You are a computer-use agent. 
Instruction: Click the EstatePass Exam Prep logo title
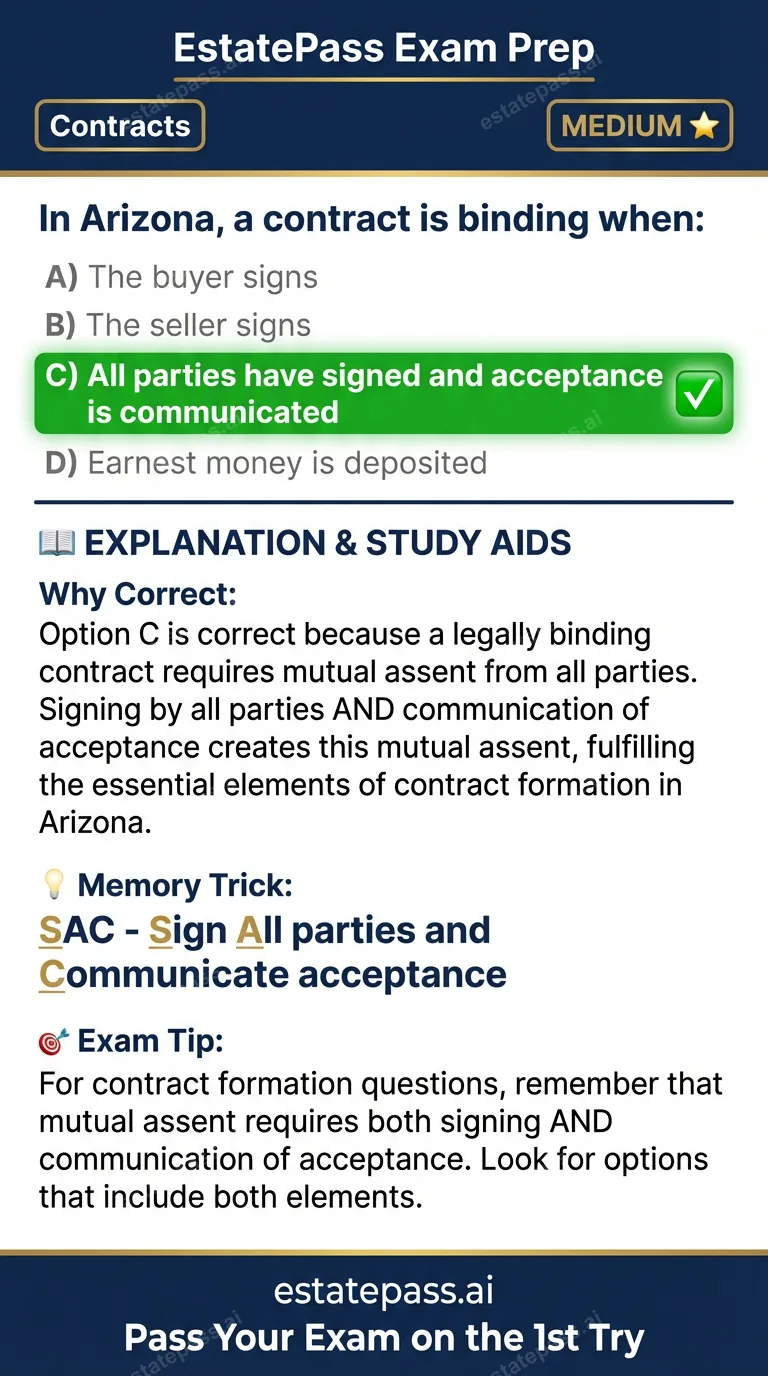click(384, 47)
